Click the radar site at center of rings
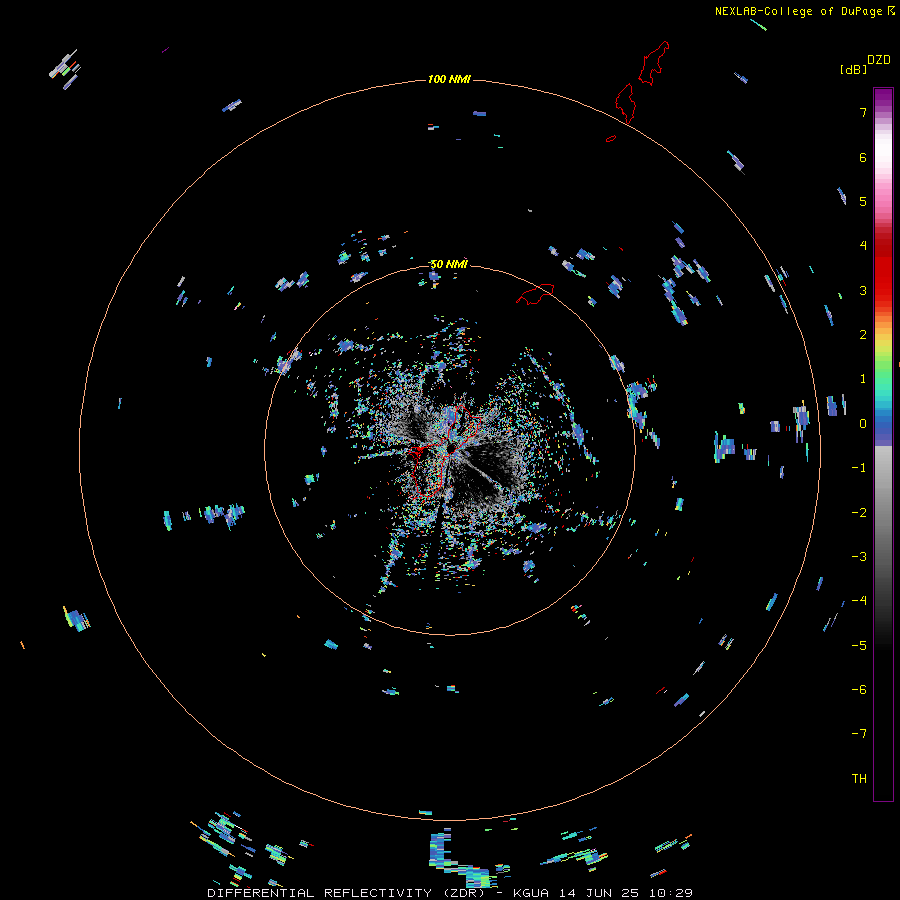This screenshot has height=900, width=900. pos(450,448)
